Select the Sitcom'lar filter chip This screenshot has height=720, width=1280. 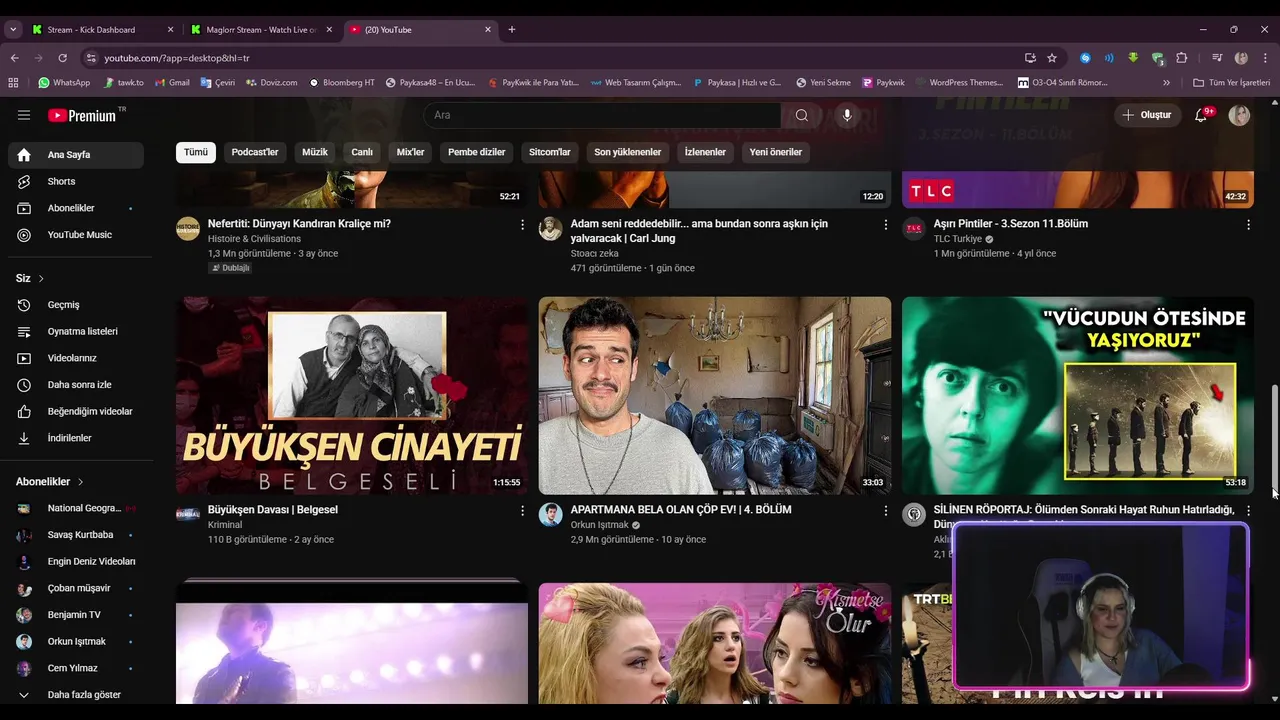click(550, 152)
